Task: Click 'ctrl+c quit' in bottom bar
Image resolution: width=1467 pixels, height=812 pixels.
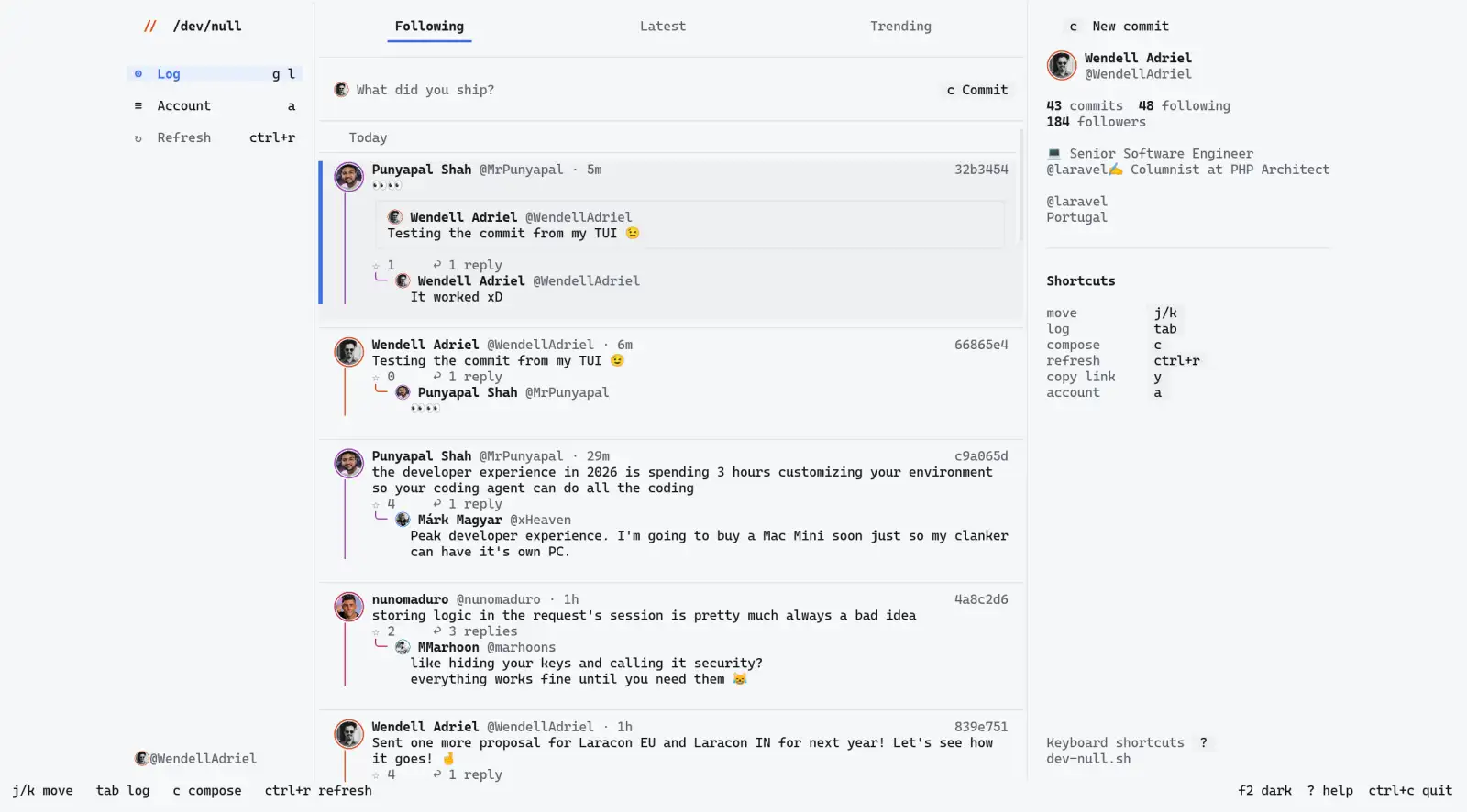Action: (x=1410, y=790)
